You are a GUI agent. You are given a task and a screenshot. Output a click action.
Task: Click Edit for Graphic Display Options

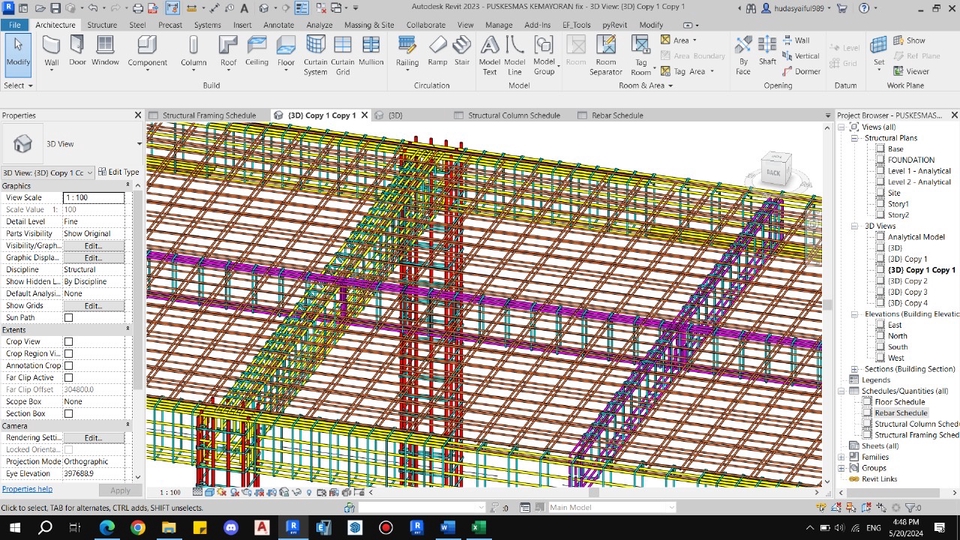[94, 258]
